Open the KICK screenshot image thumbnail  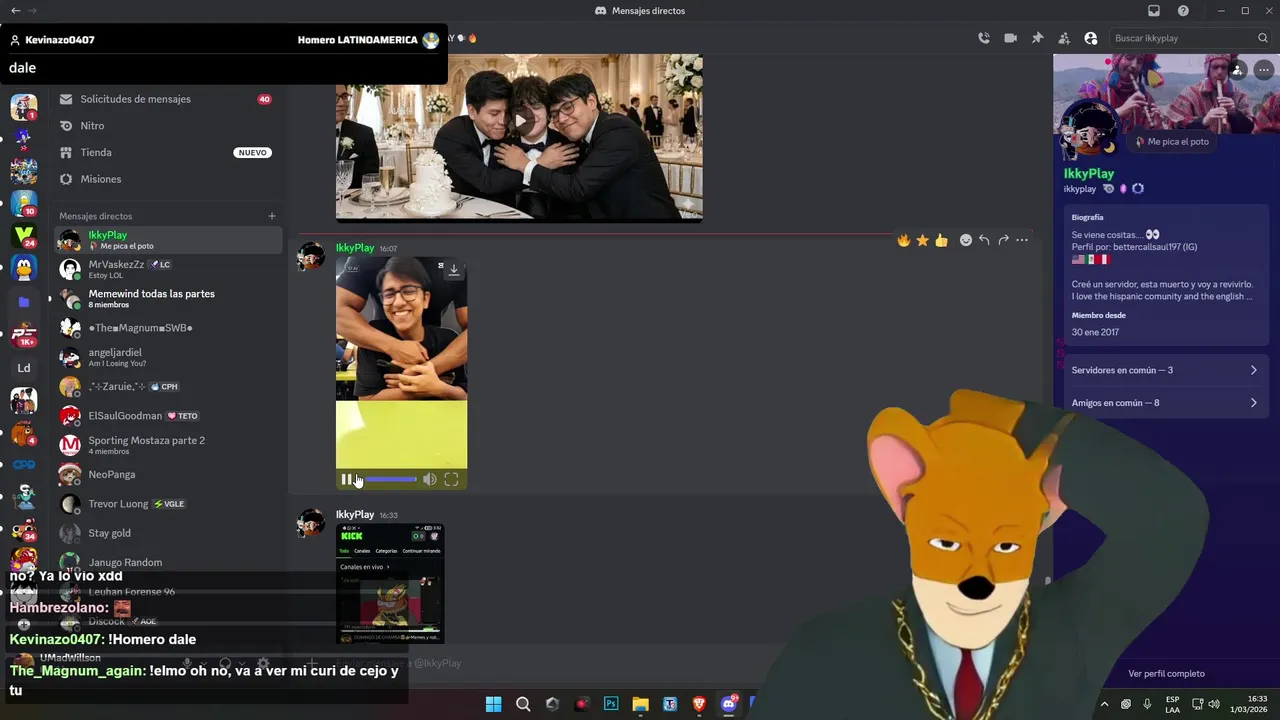point(390,583)
